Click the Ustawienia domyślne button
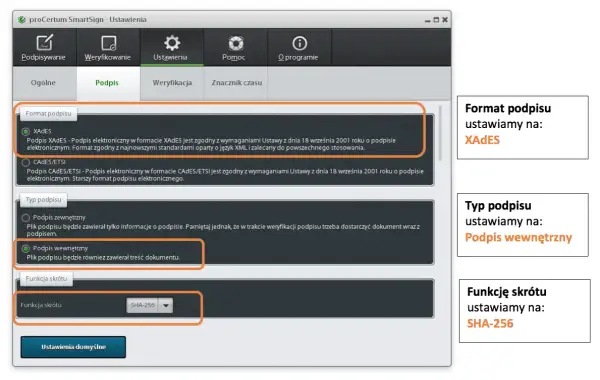Screen dimensions: 600x380 [x=73, y=347]
